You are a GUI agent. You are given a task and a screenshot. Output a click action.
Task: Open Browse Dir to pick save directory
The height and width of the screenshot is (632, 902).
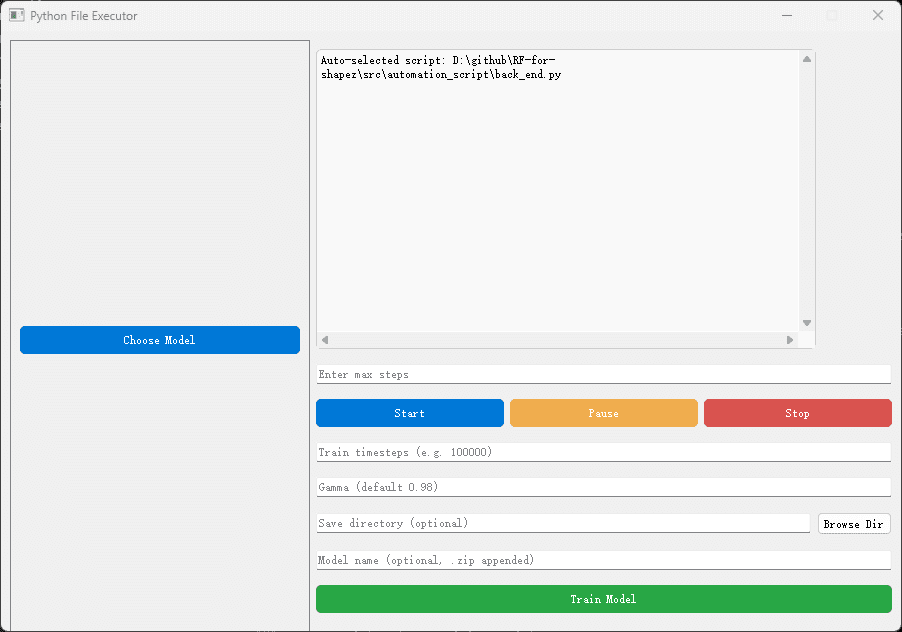(x=853, y=522)
